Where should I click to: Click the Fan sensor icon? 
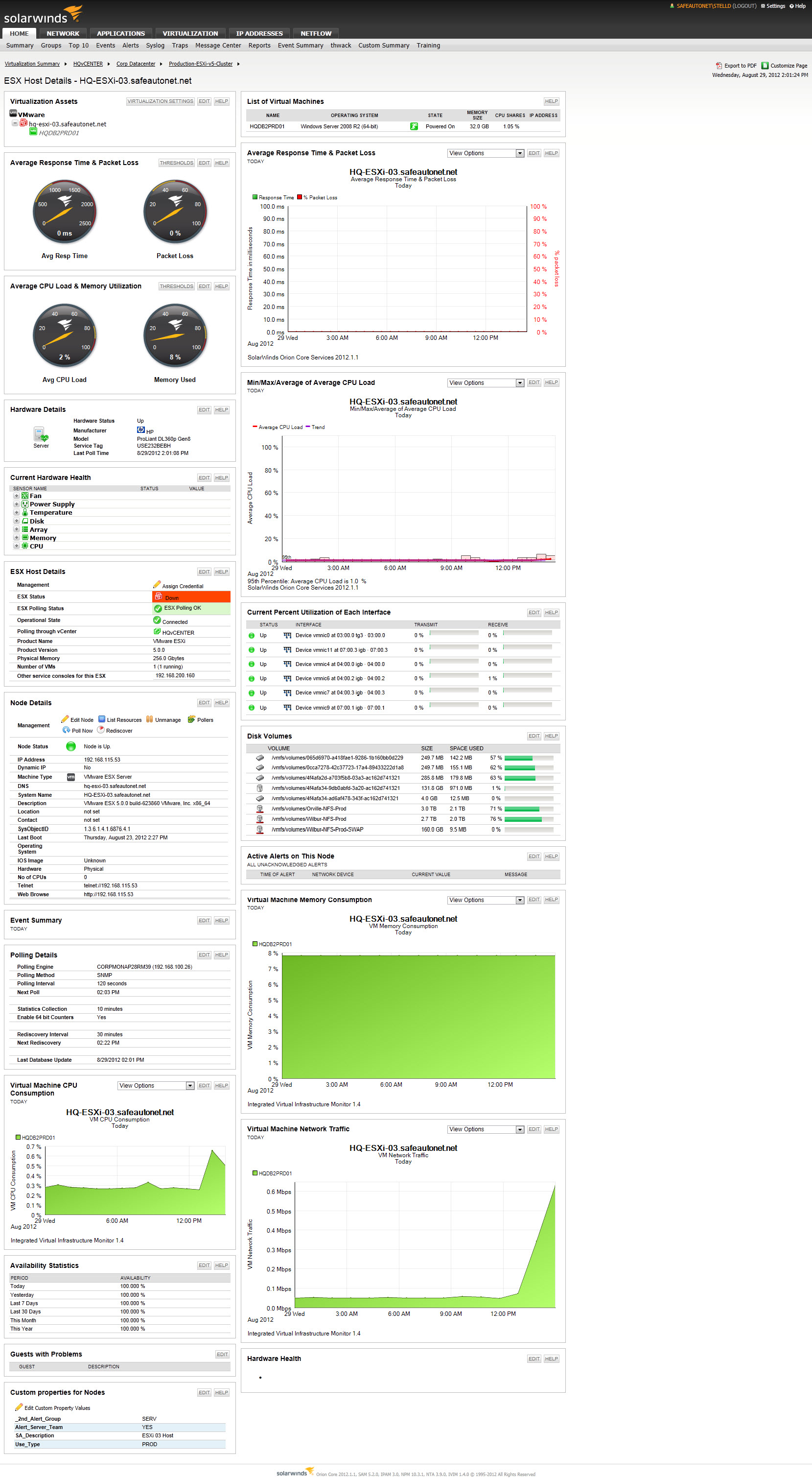(x=24, y=496)
